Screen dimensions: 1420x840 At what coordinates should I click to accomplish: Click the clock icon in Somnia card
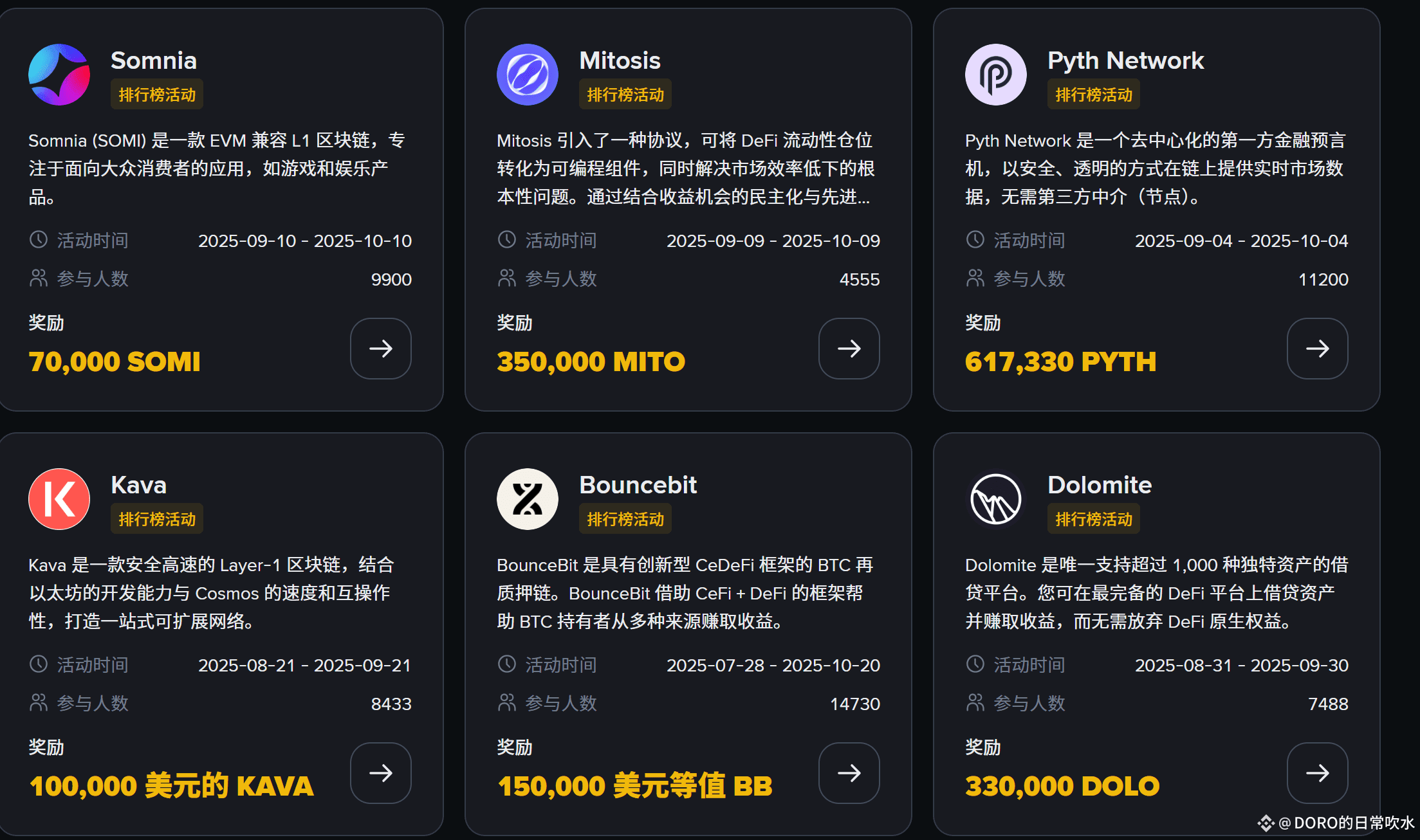pos(39,240)
